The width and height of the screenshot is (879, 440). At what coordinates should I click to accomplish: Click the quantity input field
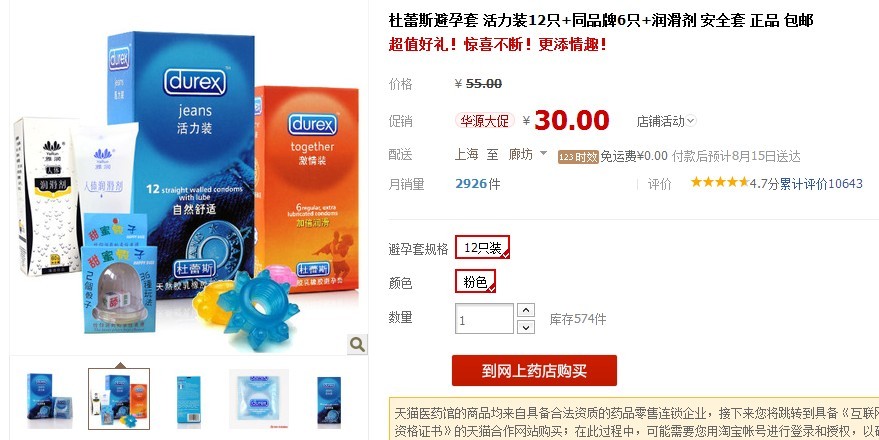pyautogui.click(x=484, y=319)
